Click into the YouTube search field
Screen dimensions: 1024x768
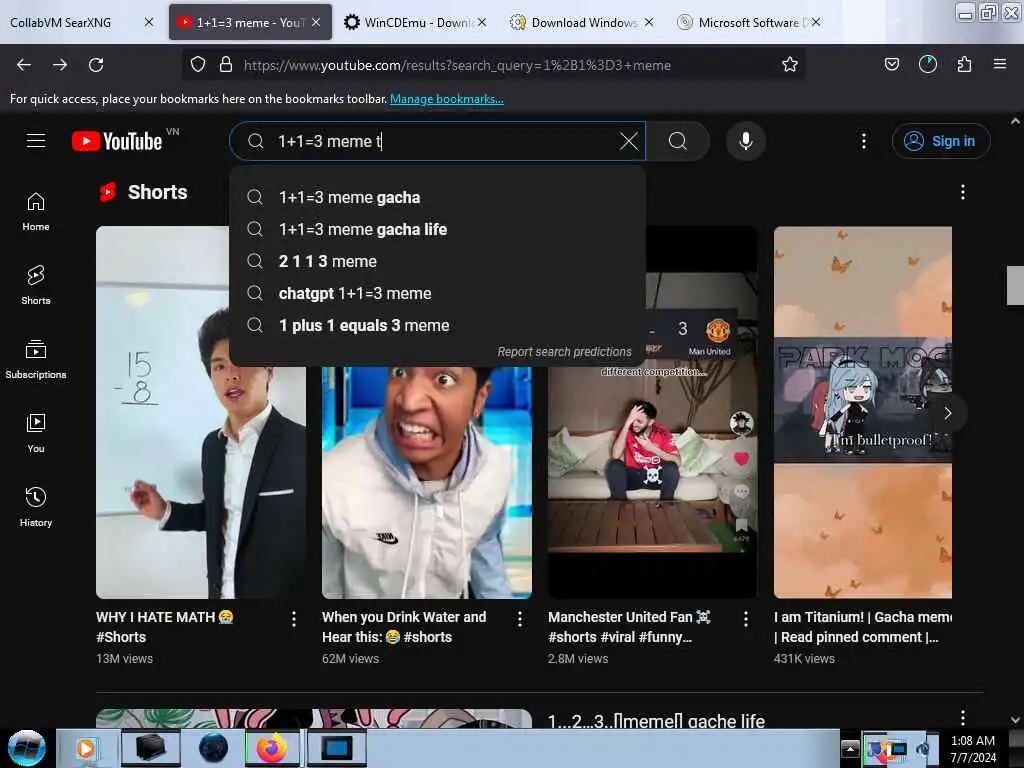point(438,141)
